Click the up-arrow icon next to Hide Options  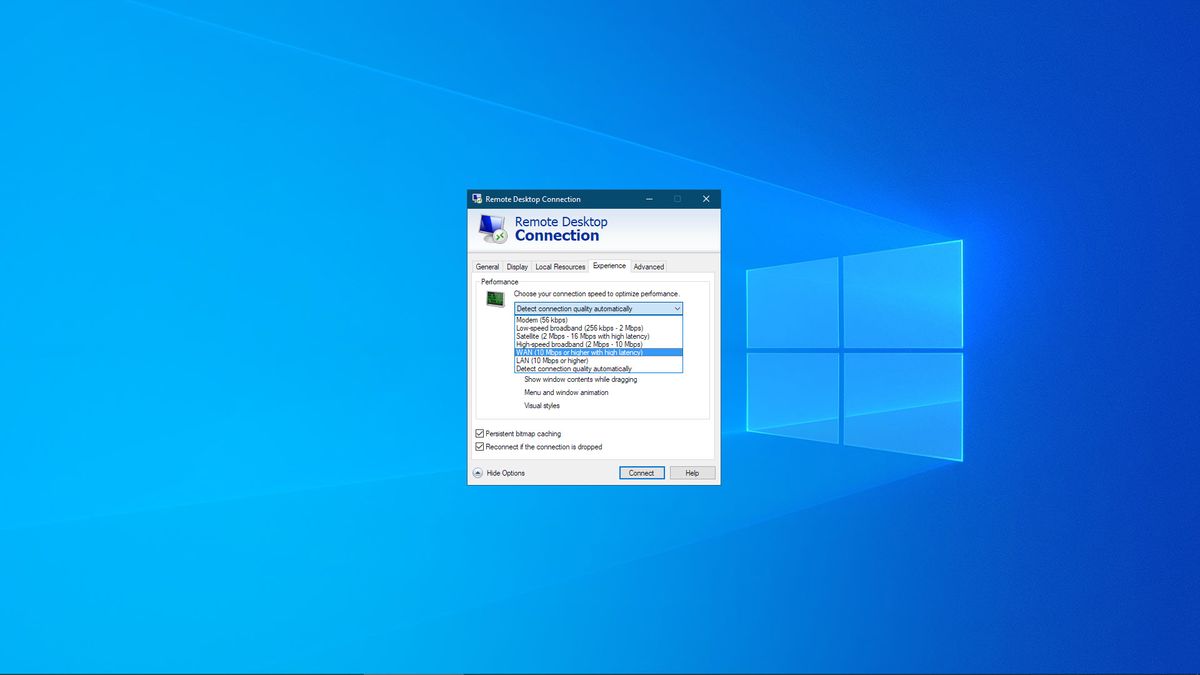click(478, 472)
